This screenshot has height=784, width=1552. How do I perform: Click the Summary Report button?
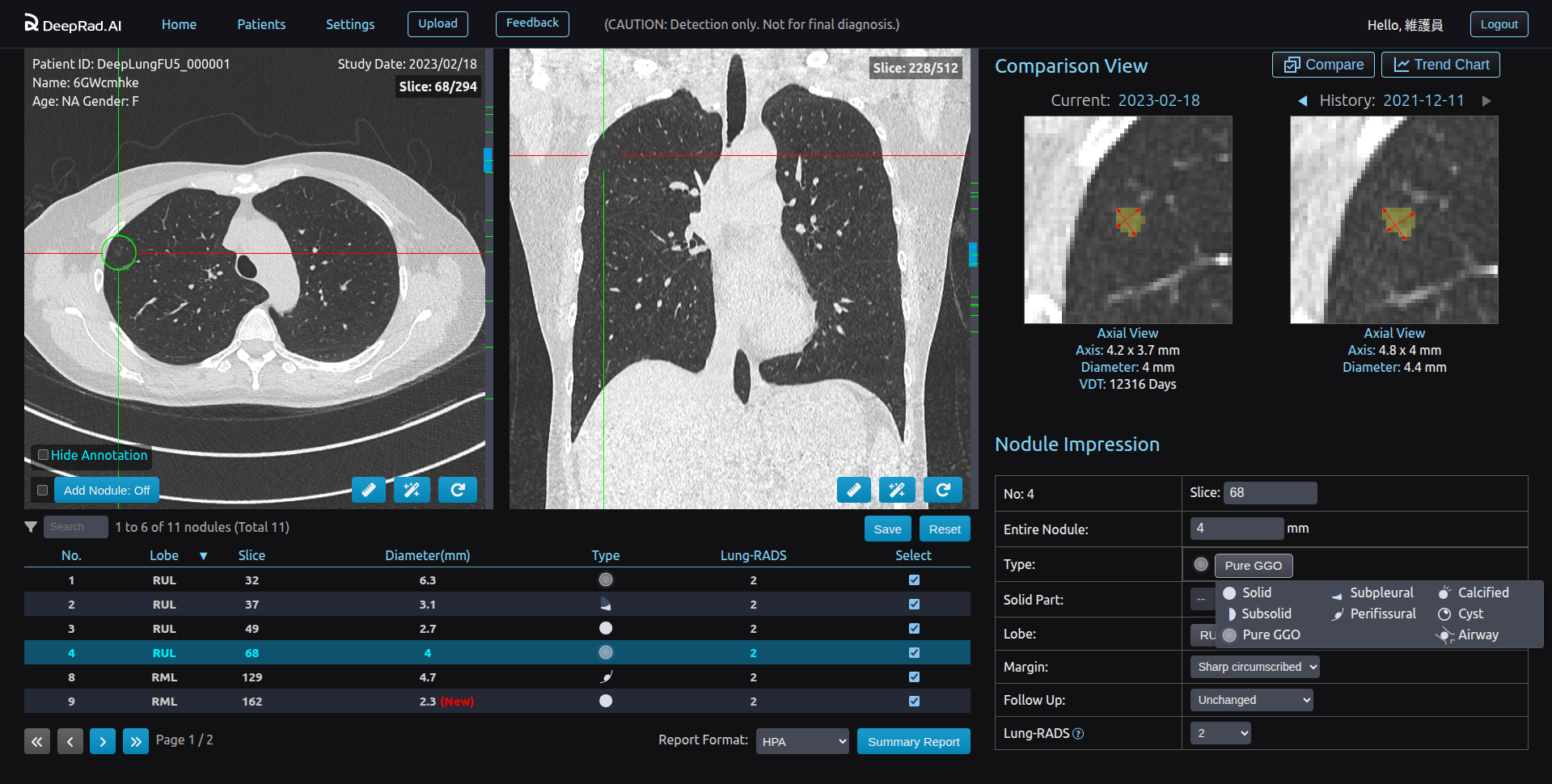[913, 741]
